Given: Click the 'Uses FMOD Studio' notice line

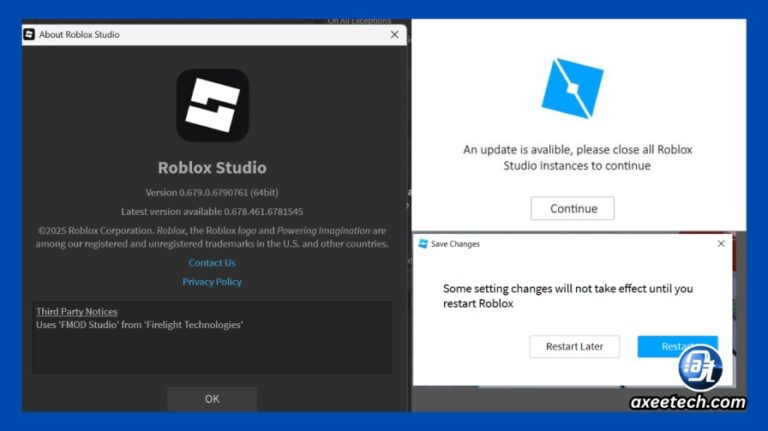Looking at the screenshot, I should [x=140, y=325].
